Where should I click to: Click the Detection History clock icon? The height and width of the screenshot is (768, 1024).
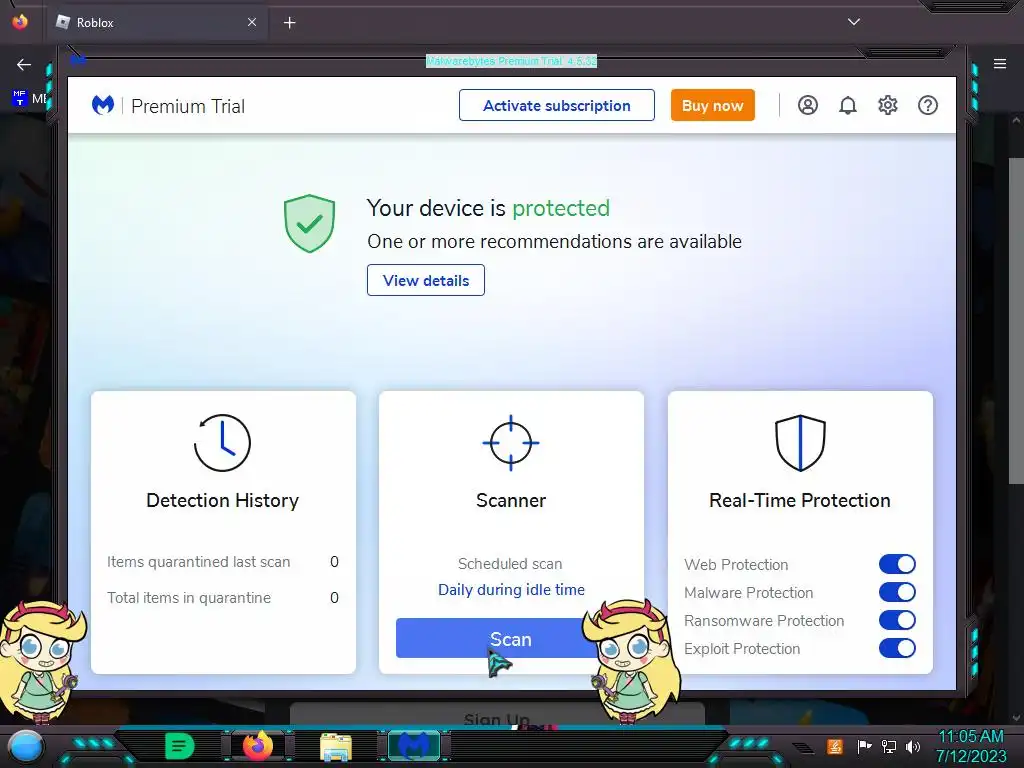click(222, 443)
